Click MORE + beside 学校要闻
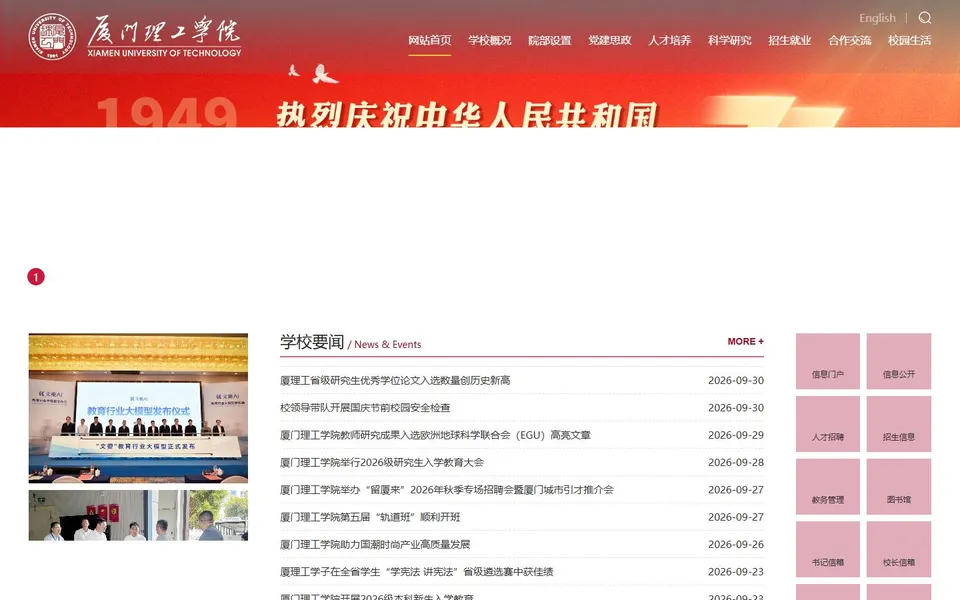The image size is (960, 600). click(745, 342)
